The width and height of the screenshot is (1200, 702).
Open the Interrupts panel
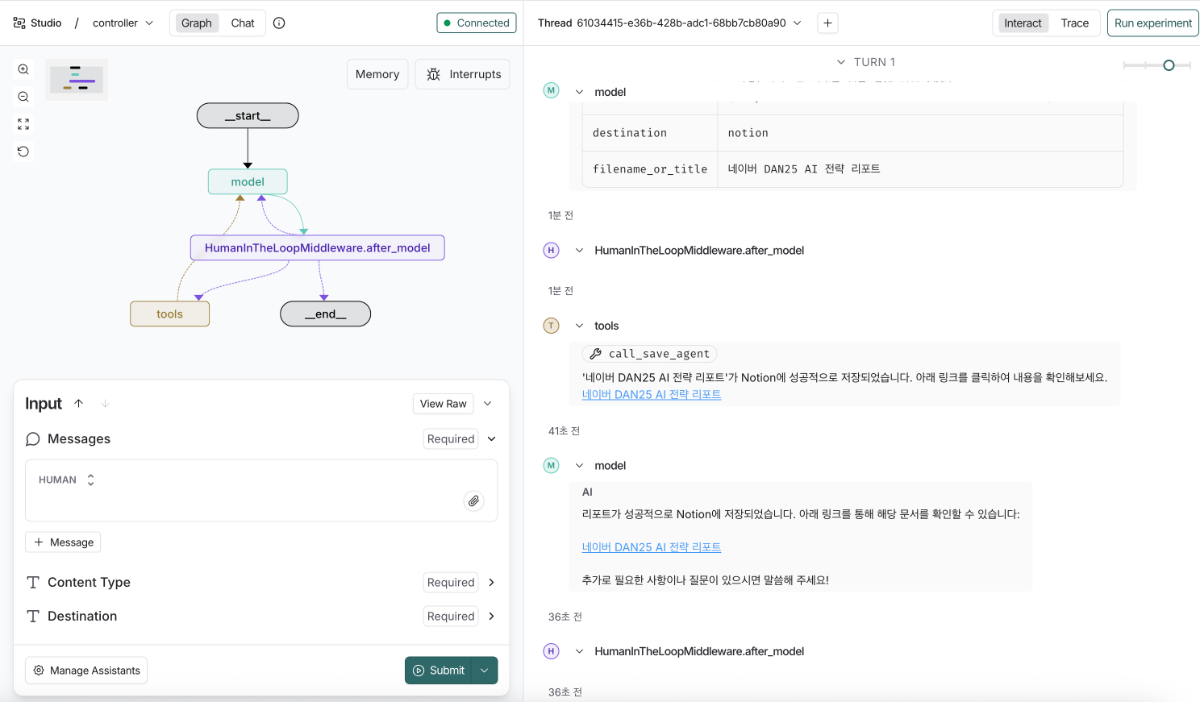coord(463,74)
